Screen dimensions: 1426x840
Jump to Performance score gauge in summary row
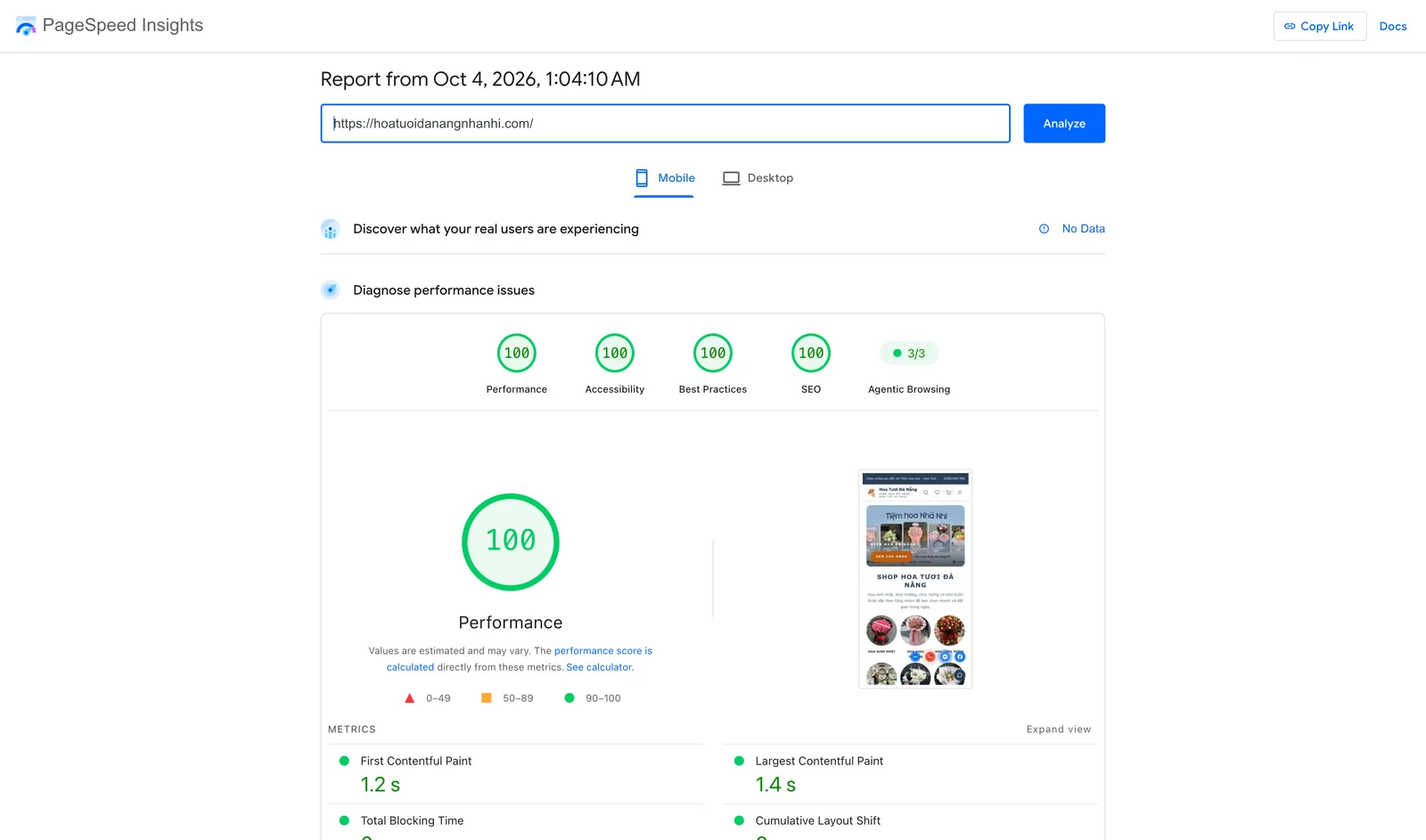pyautogui.click(x=517, y=353)
